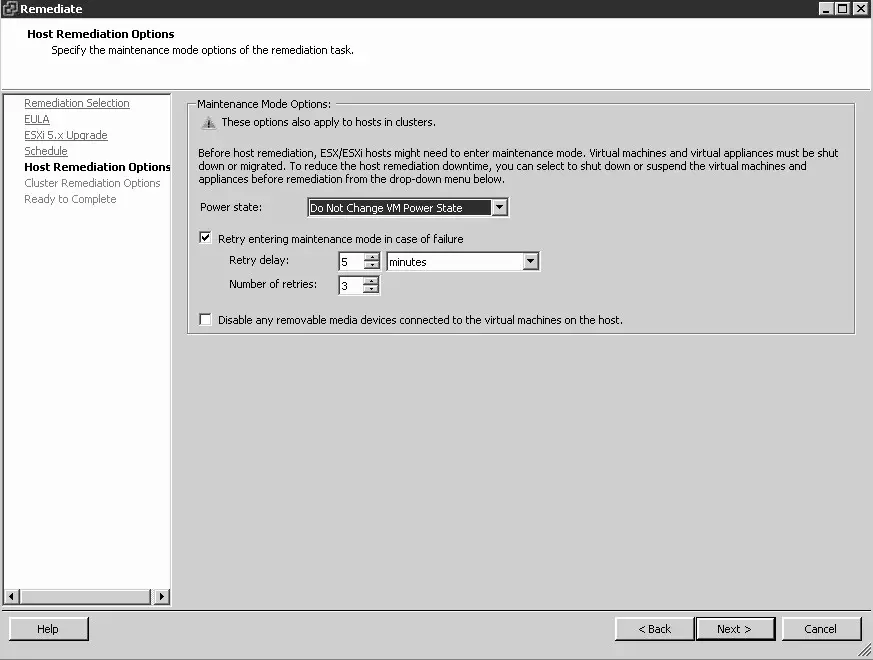Image resolution: width=873 pixels, height=660 pixels.
Task: Go to the EULA step
Action: point(37,119)
